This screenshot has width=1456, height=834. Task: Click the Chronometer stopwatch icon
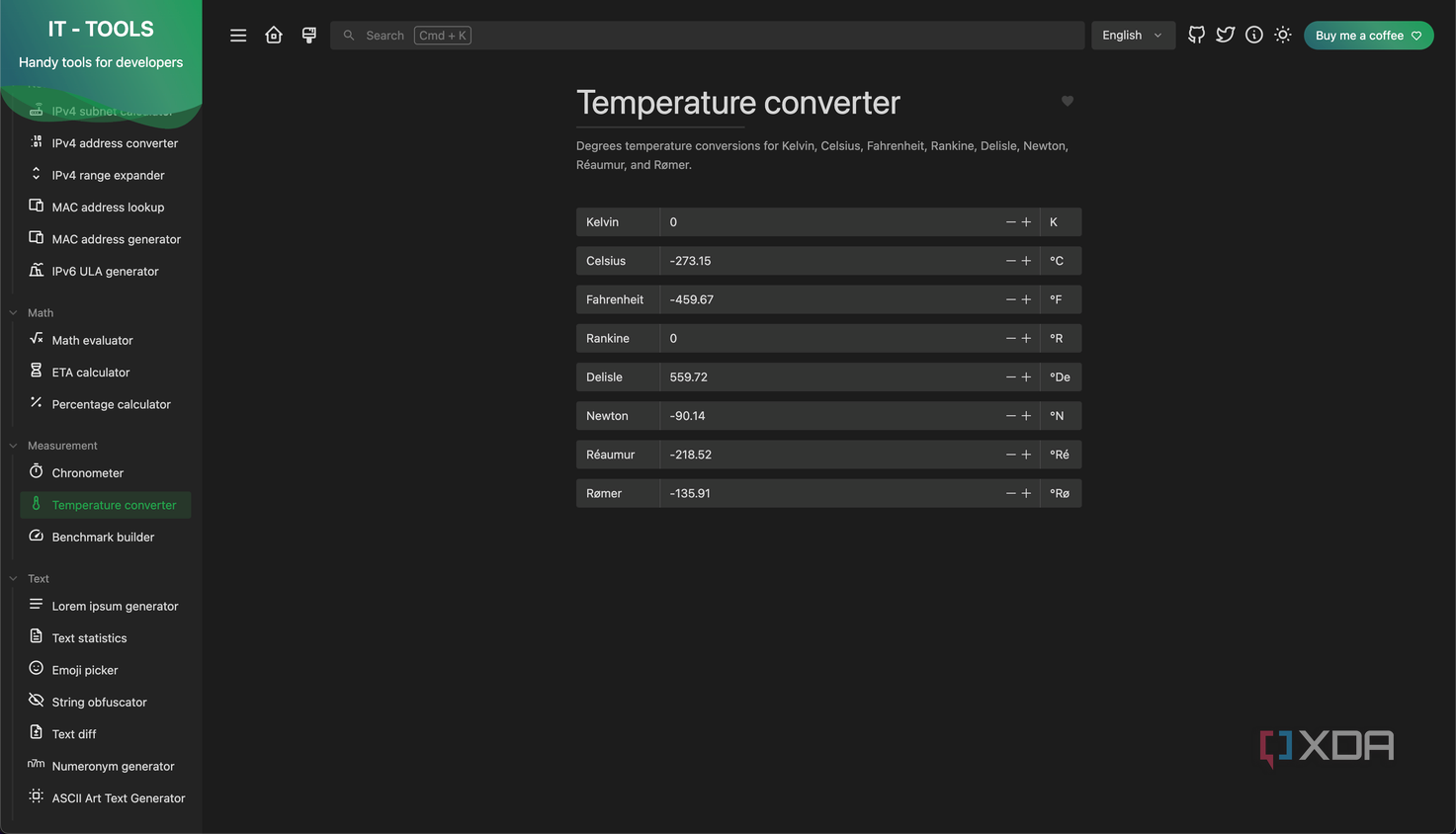[37, 471]
